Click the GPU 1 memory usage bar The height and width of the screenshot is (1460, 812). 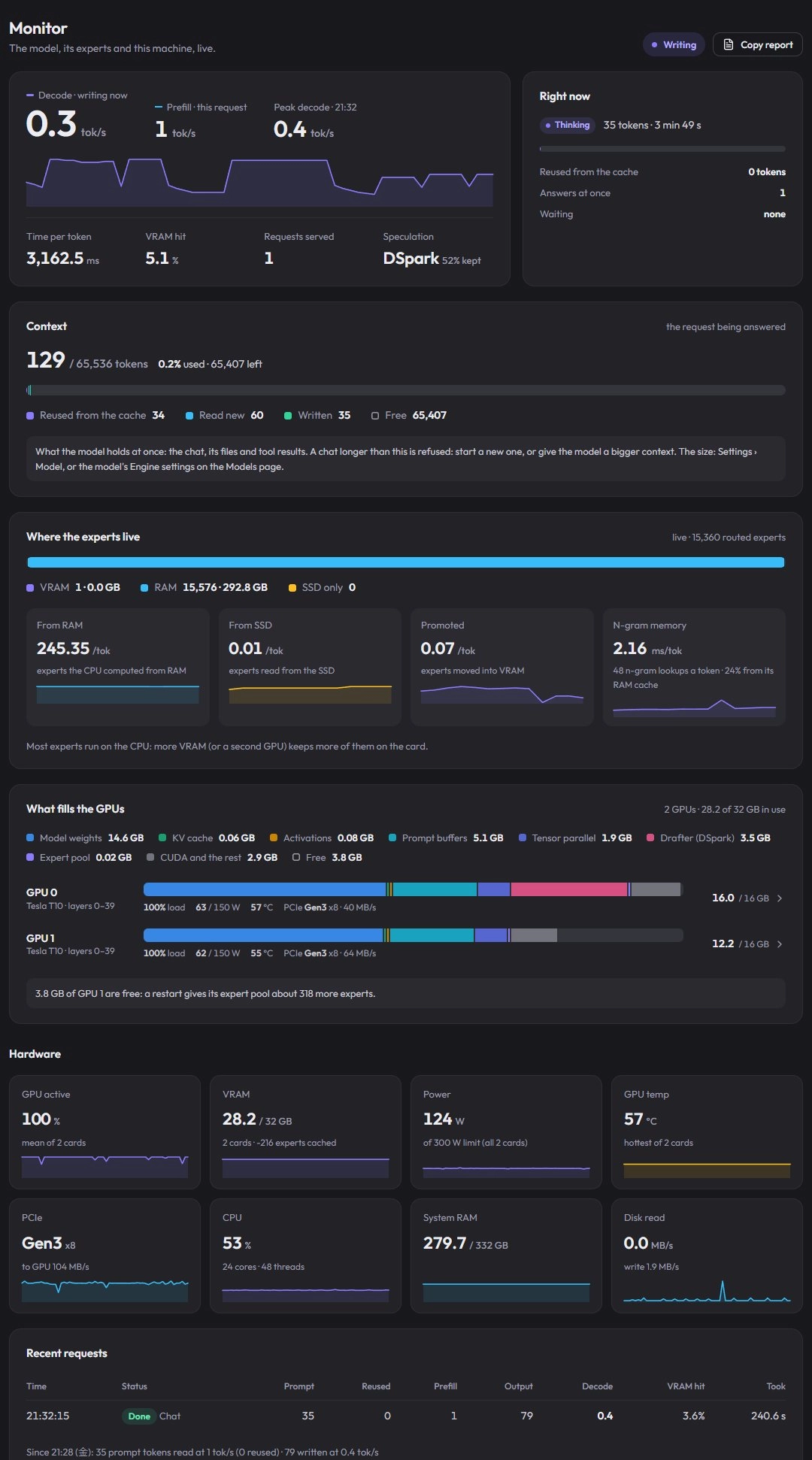coord(414,935)
